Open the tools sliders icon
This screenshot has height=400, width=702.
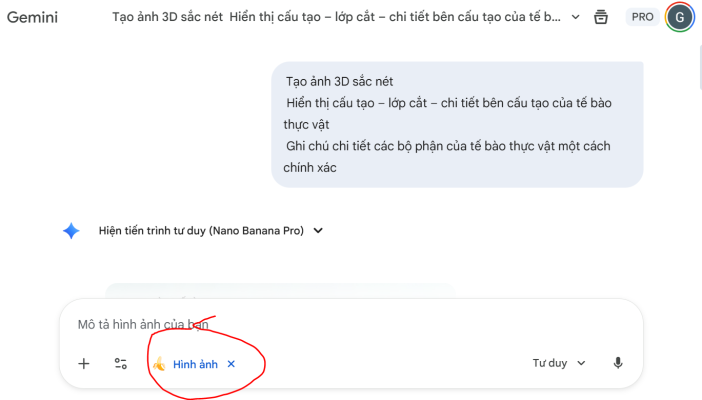point(121,364)
